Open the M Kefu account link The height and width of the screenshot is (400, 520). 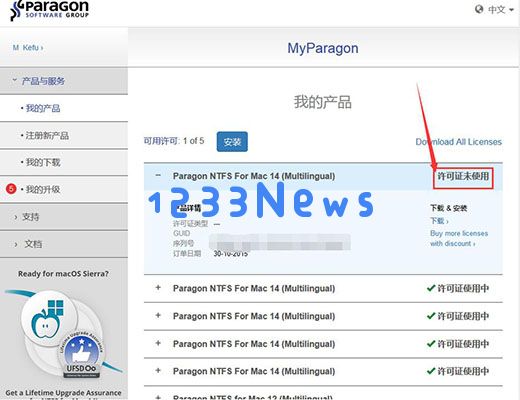28,48
